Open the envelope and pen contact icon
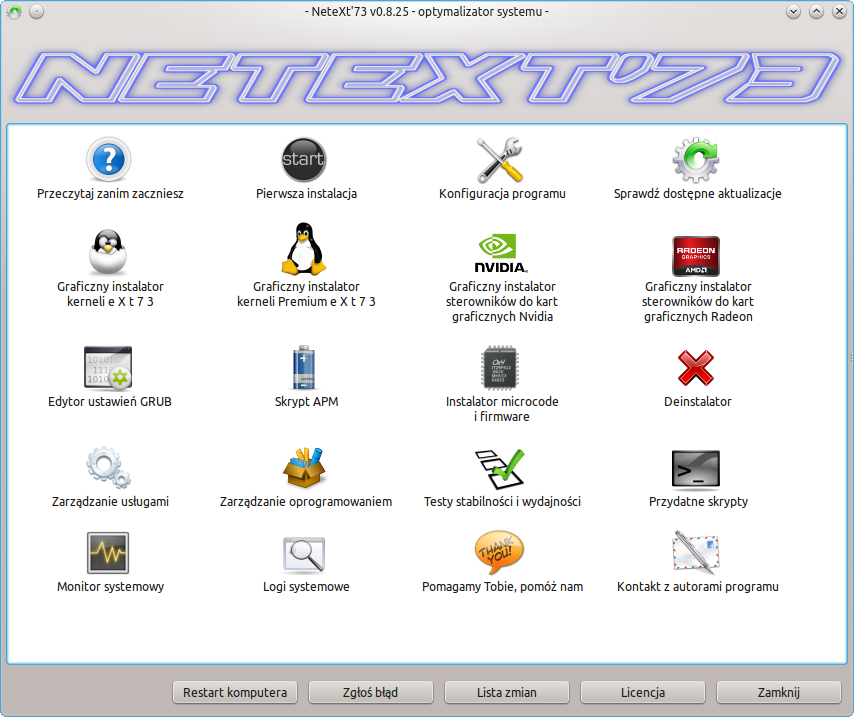Image resolution: width=854 pixels, height=717 pixels. 696,552
